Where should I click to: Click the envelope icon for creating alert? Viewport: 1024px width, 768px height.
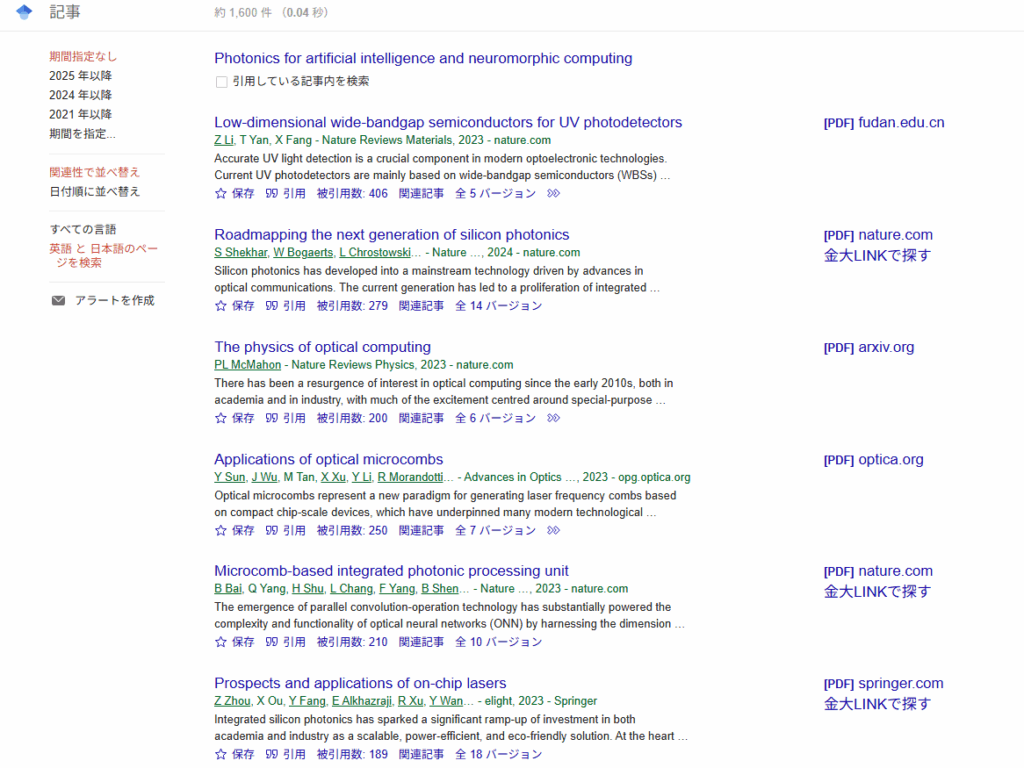[58, 300]
